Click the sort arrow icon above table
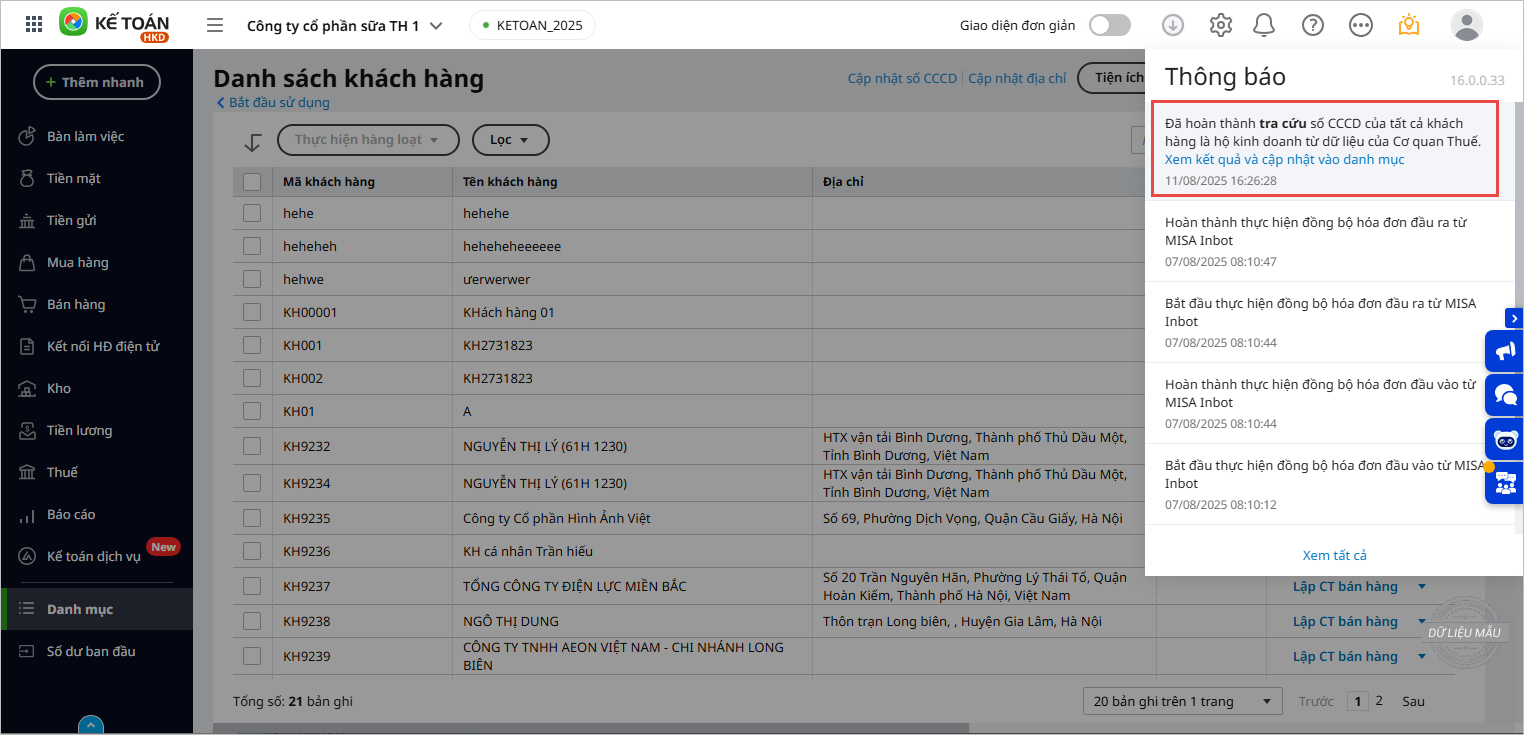The image size is (1524, 735). pyautogui.click(x=253, y=141)
